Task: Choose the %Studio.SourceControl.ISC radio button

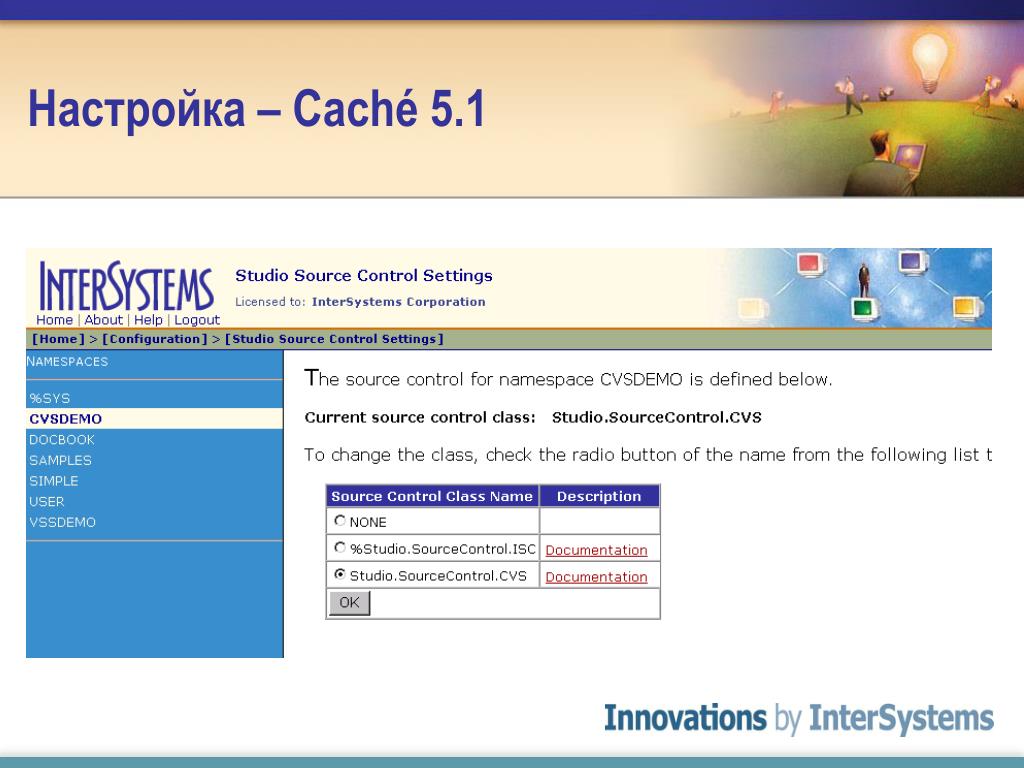Action: point(340,547)
